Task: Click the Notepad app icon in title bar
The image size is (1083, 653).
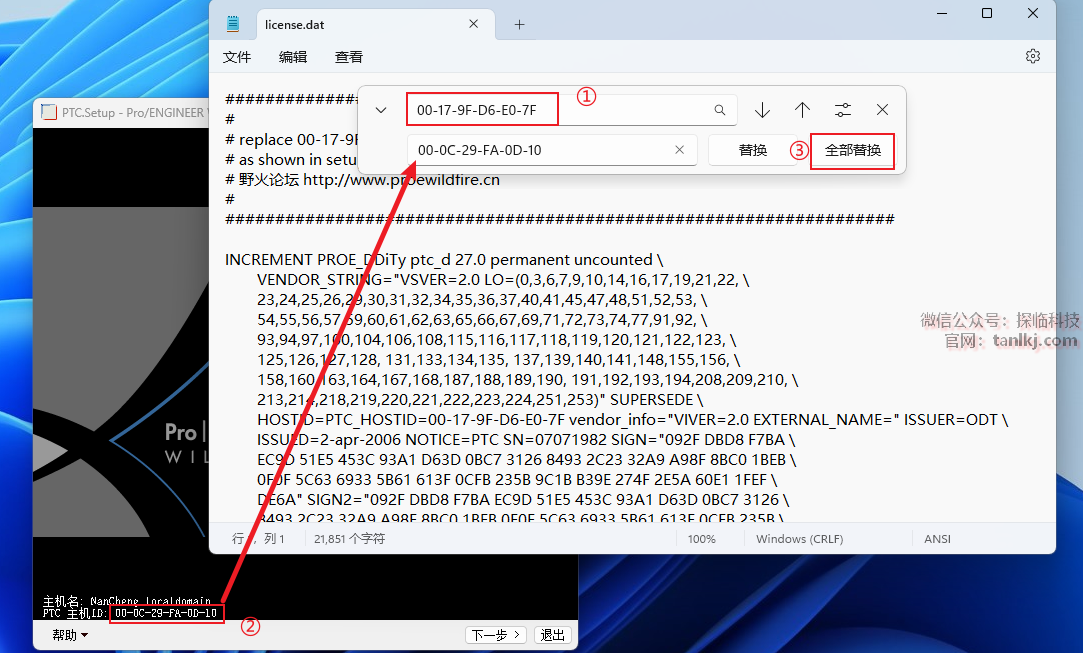Action: (233, 24)
